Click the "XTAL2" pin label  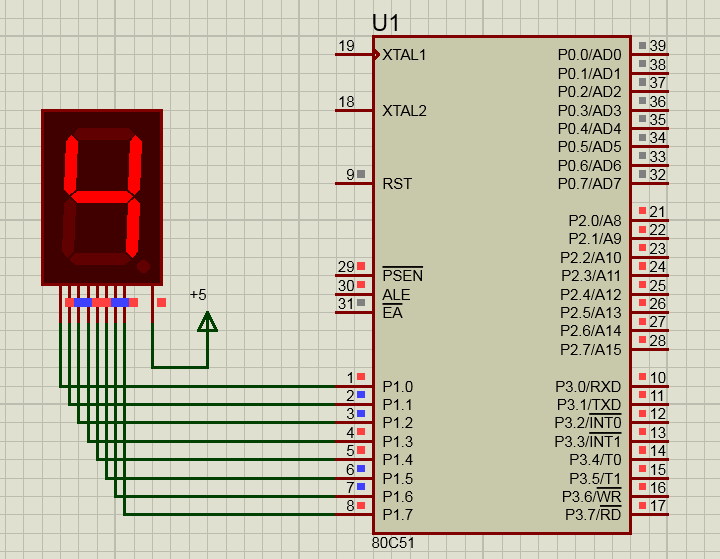click(404, 111)
